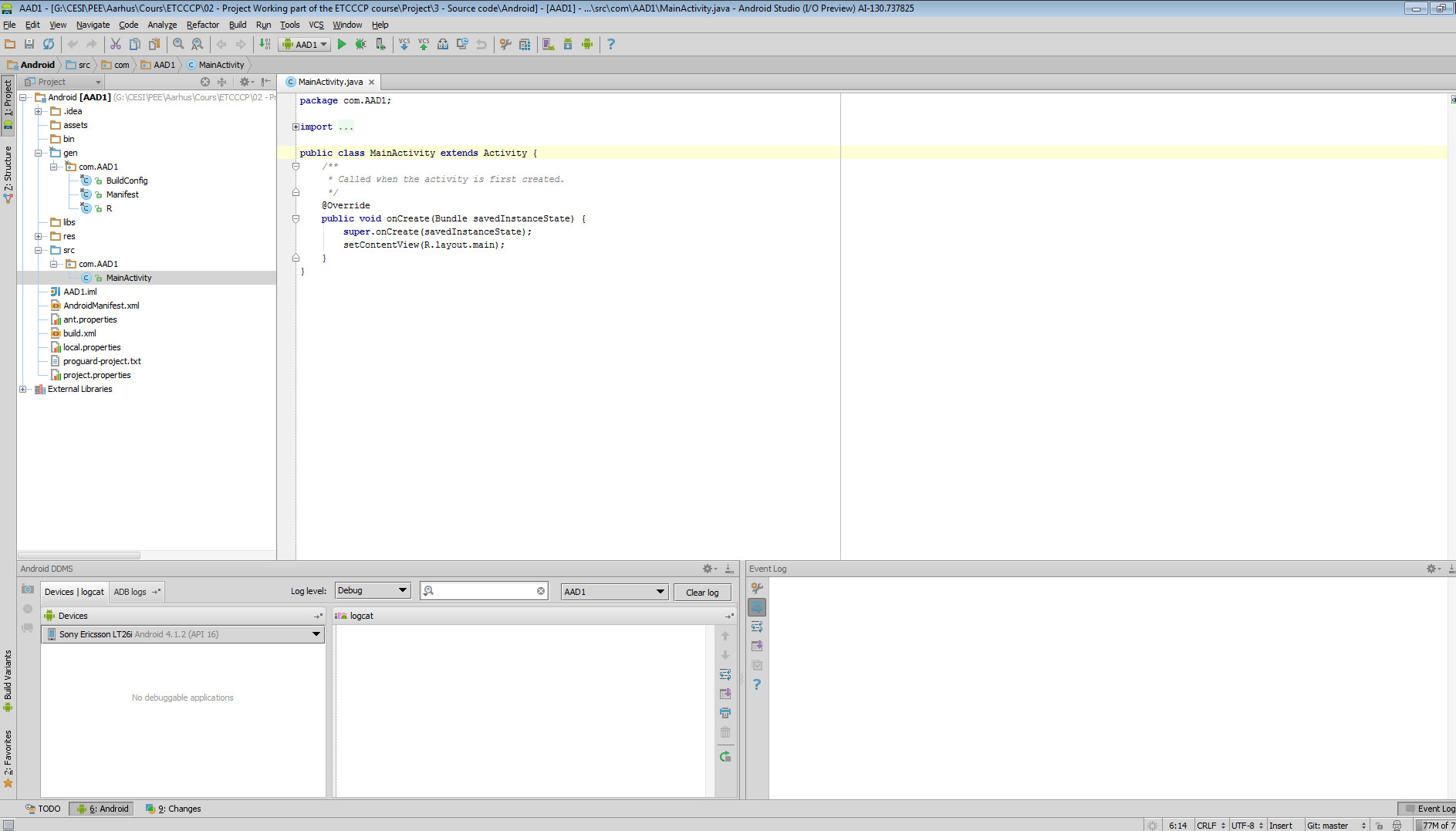Save all files using the floppy disk icon
Screen dimensions: 1456x831
[29, 44]
